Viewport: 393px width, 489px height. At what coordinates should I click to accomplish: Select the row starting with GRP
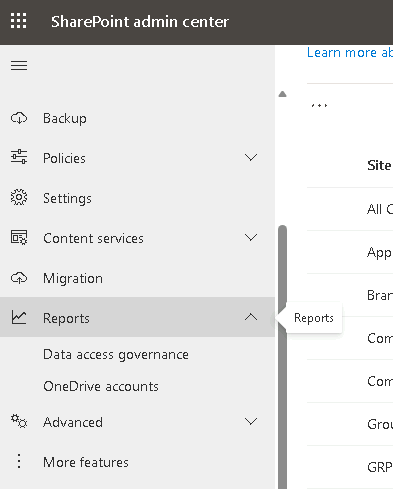point(350,467)
